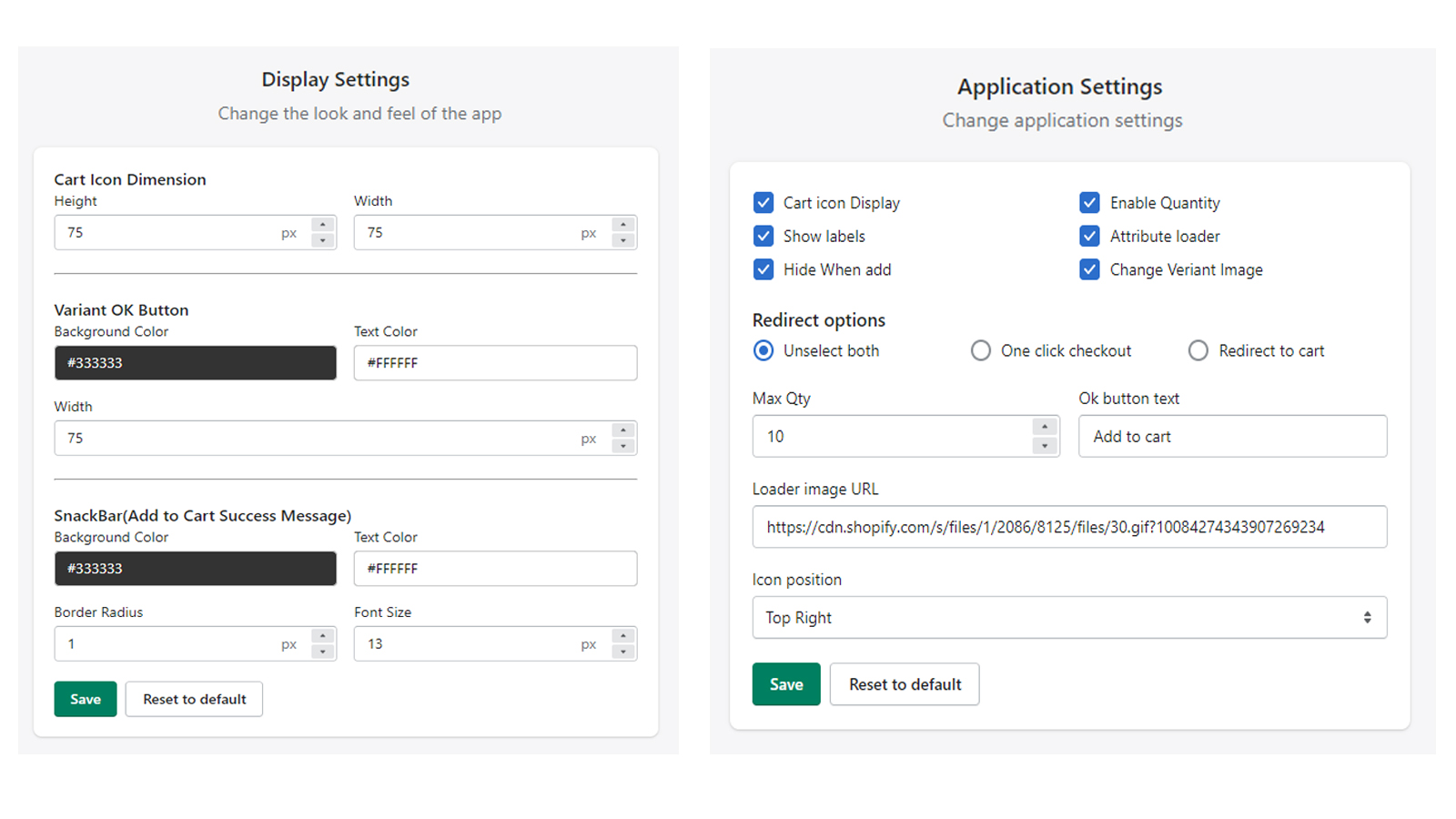Increase SnackBar Font Size value
This screenshot has height=819, width=1456.
[x=623, y=636]
